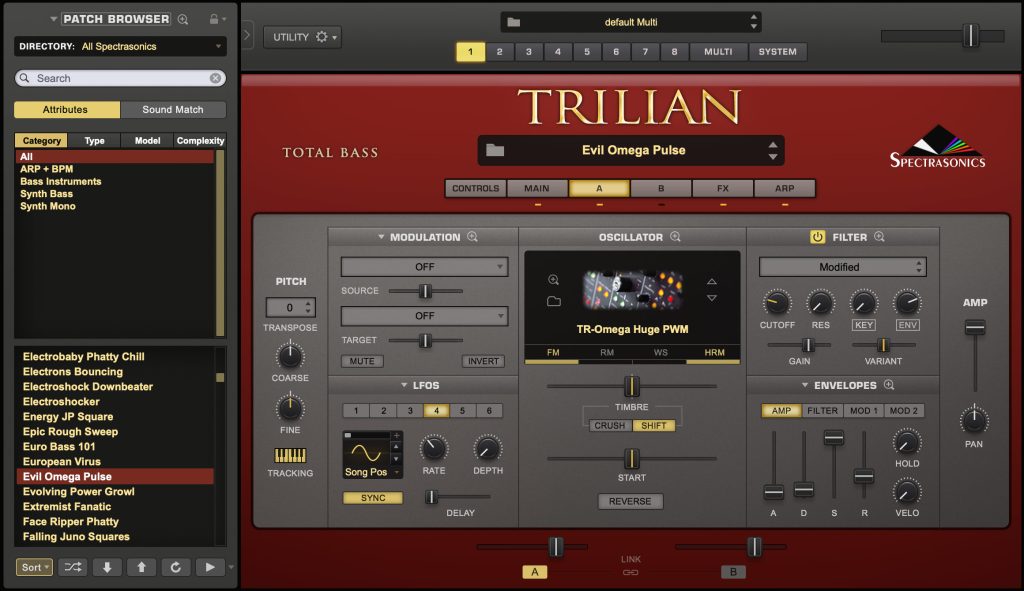1024x591 pixels.
Task: Click the shuffle patches icon
Action: [72, 567]
